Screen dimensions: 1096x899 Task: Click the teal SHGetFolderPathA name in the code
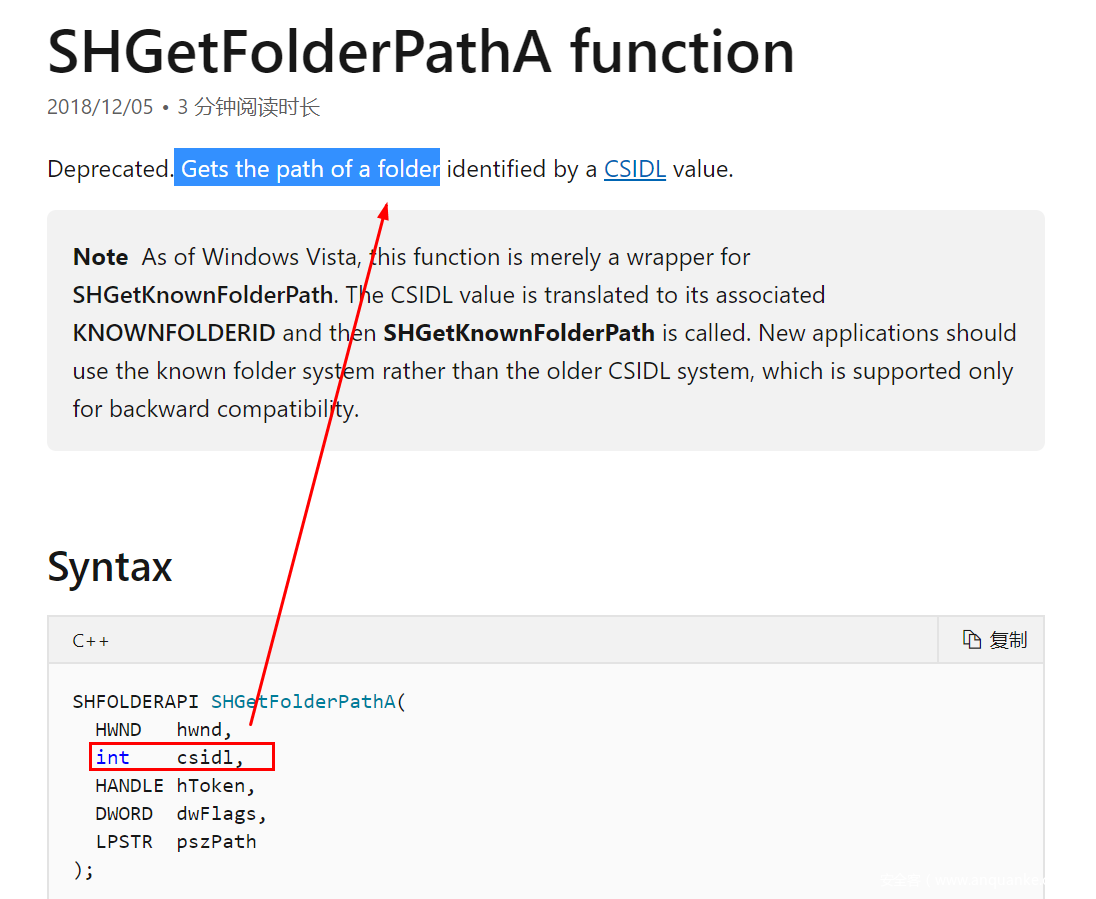(x=303, y=702)
